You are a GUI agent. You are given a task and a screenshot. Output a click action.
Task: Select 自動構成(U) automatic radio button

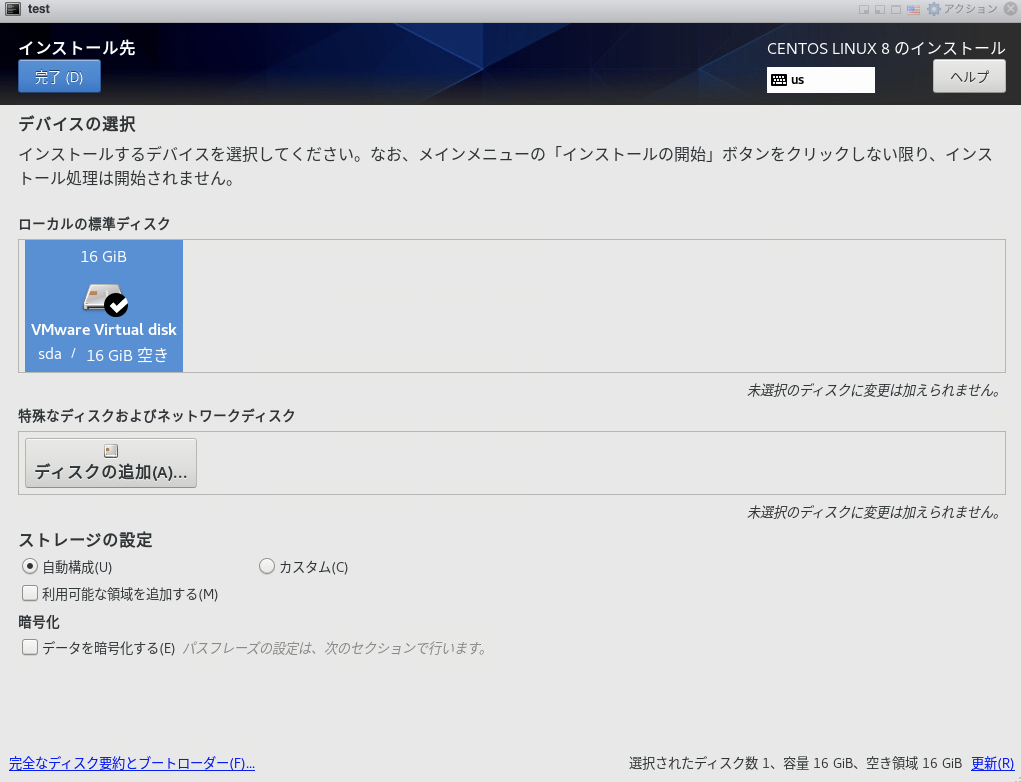pos(30,566)
